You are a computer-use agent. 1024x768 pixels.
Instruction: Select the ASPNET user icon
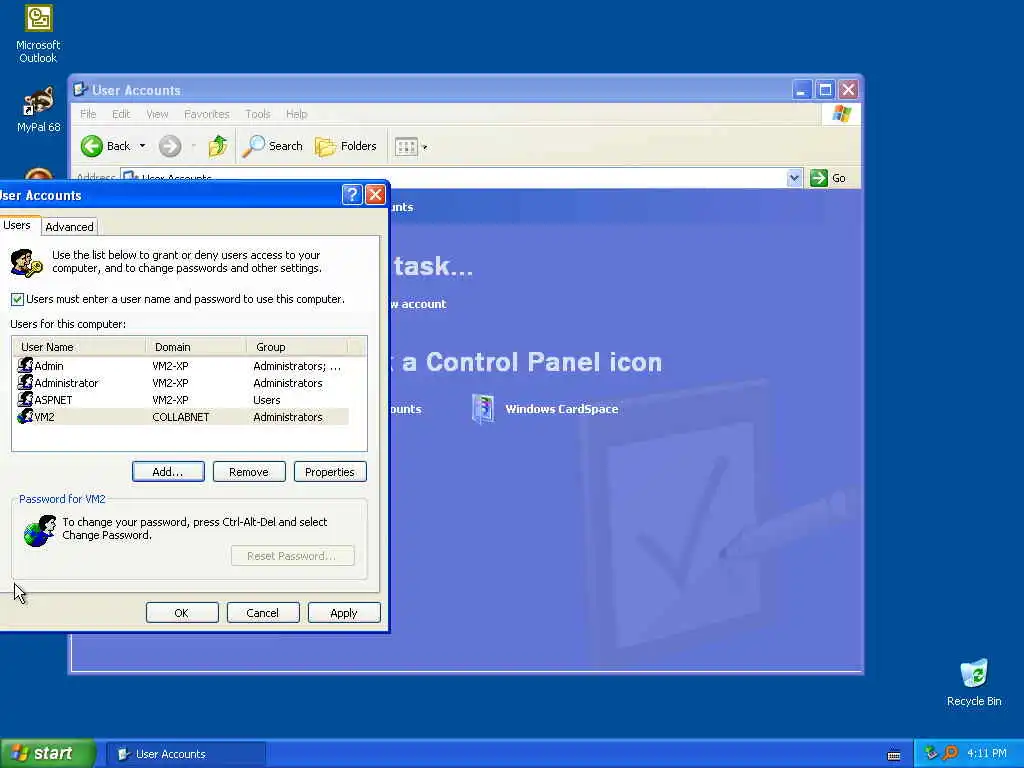click(25, 399)
